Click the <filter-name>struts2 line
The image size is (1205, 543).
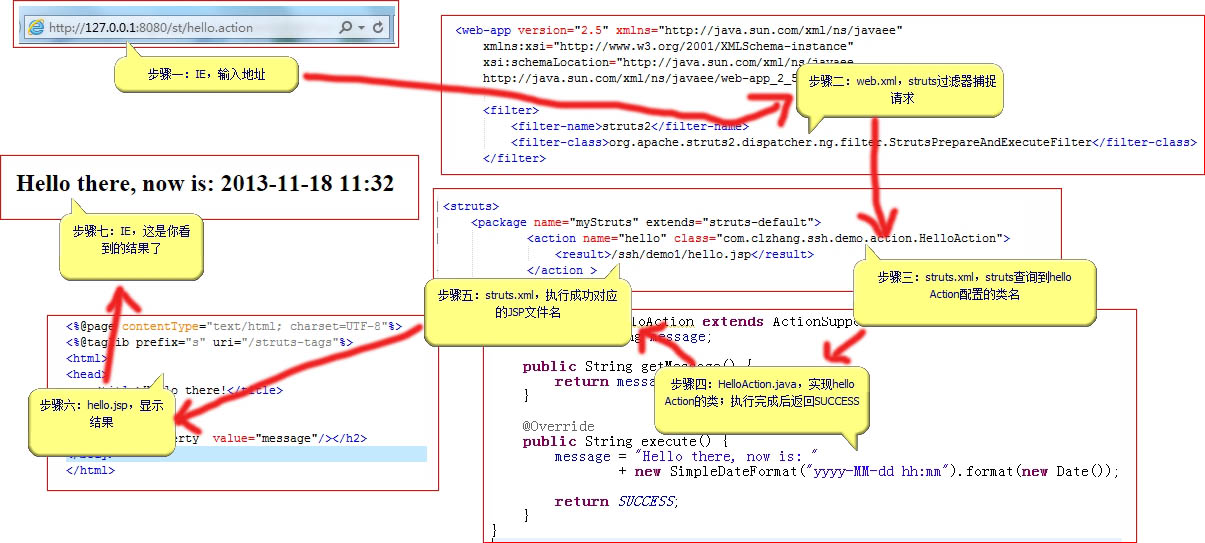(629, 126)
